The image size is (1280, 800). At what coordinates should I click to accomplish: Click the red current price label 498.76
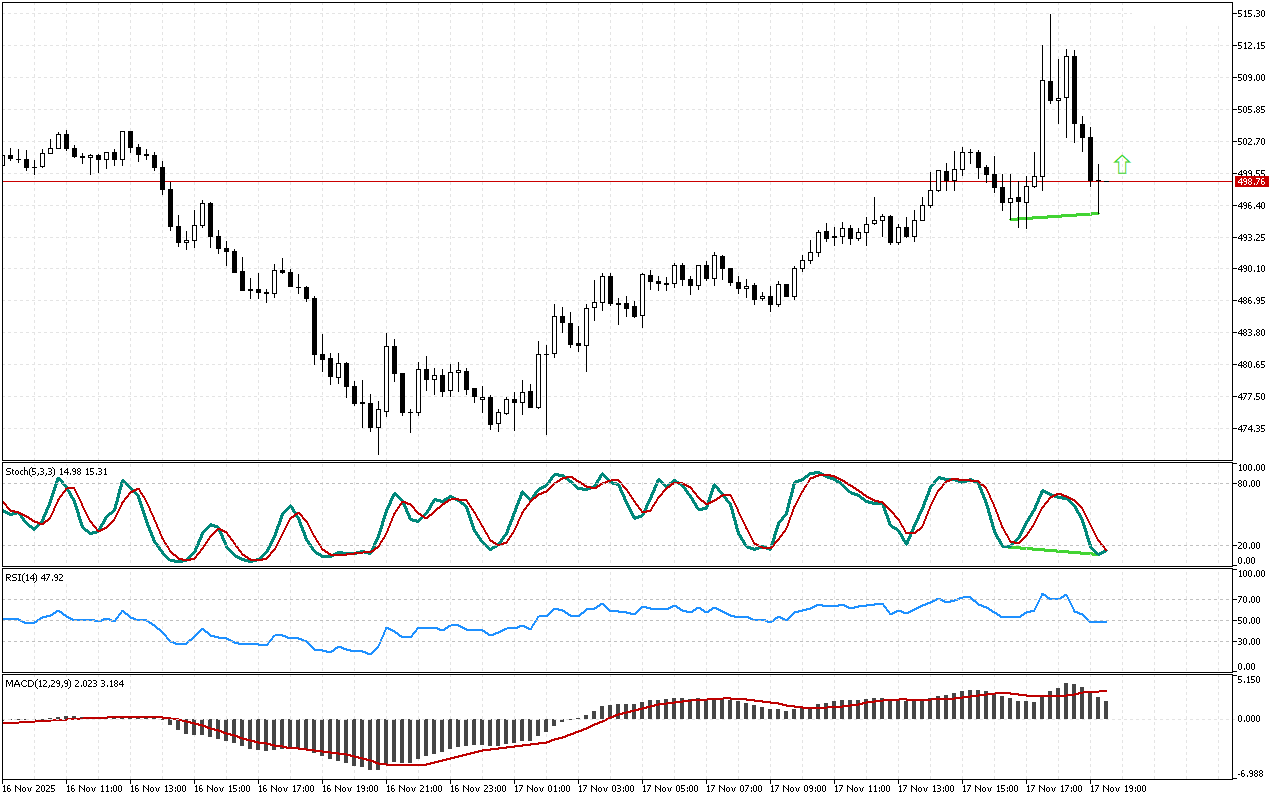1251,182
